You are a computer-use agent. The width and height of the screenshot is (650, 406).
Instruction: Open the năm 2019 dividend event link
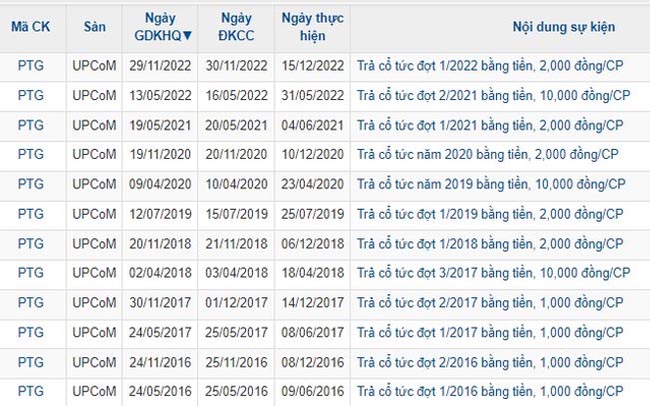[491, 185]
